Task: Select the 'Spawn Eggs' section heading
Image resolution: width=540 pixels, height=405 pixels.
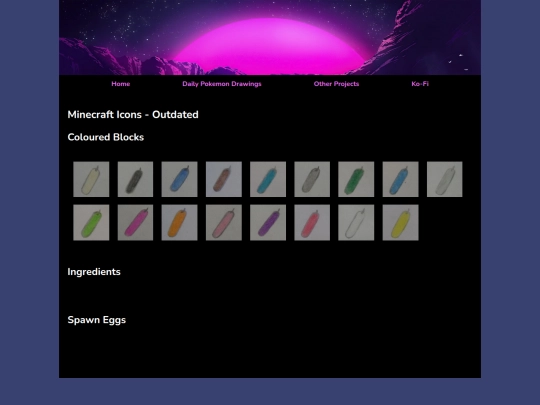Action: [97, 320]
